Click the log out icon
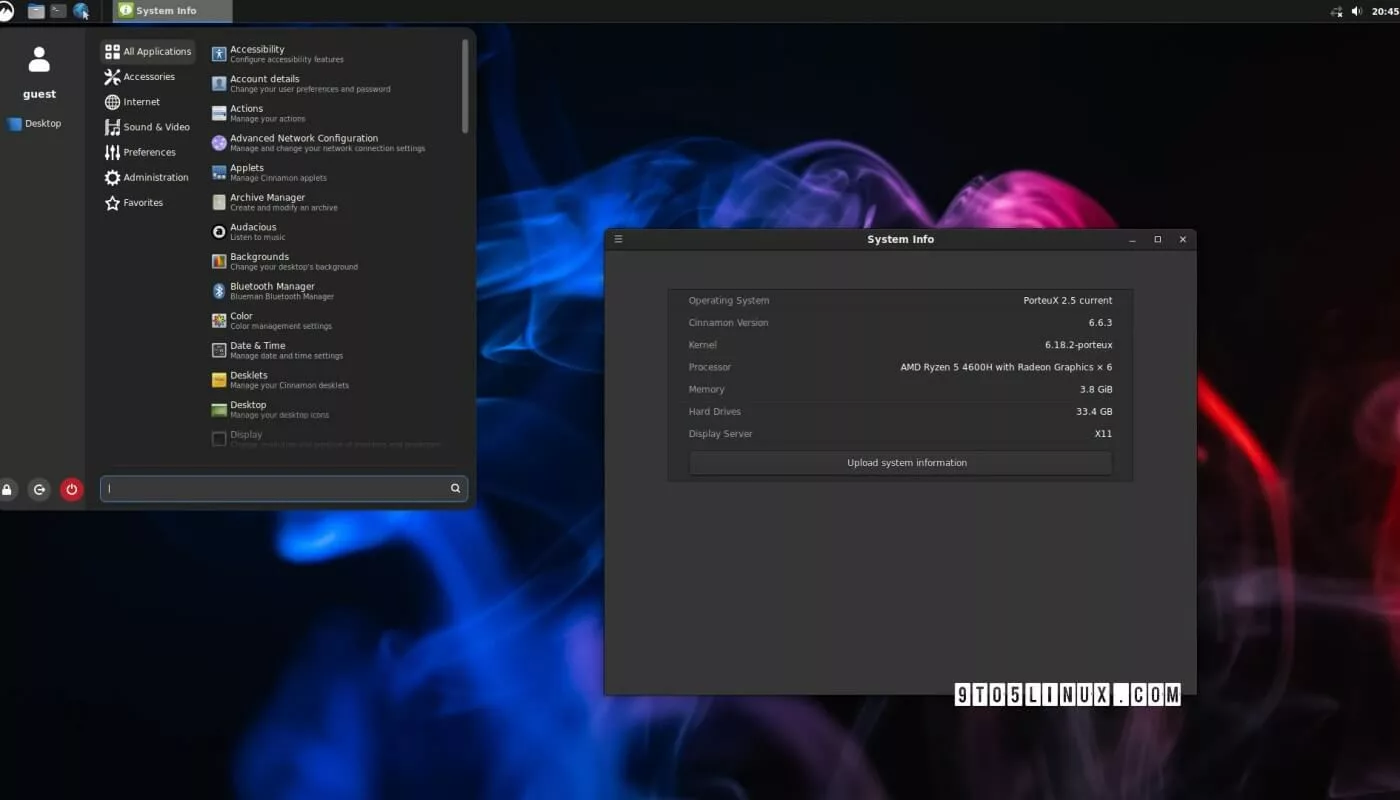The height and width of the screenshot is (800, 1400). click(x=39, y=489)
